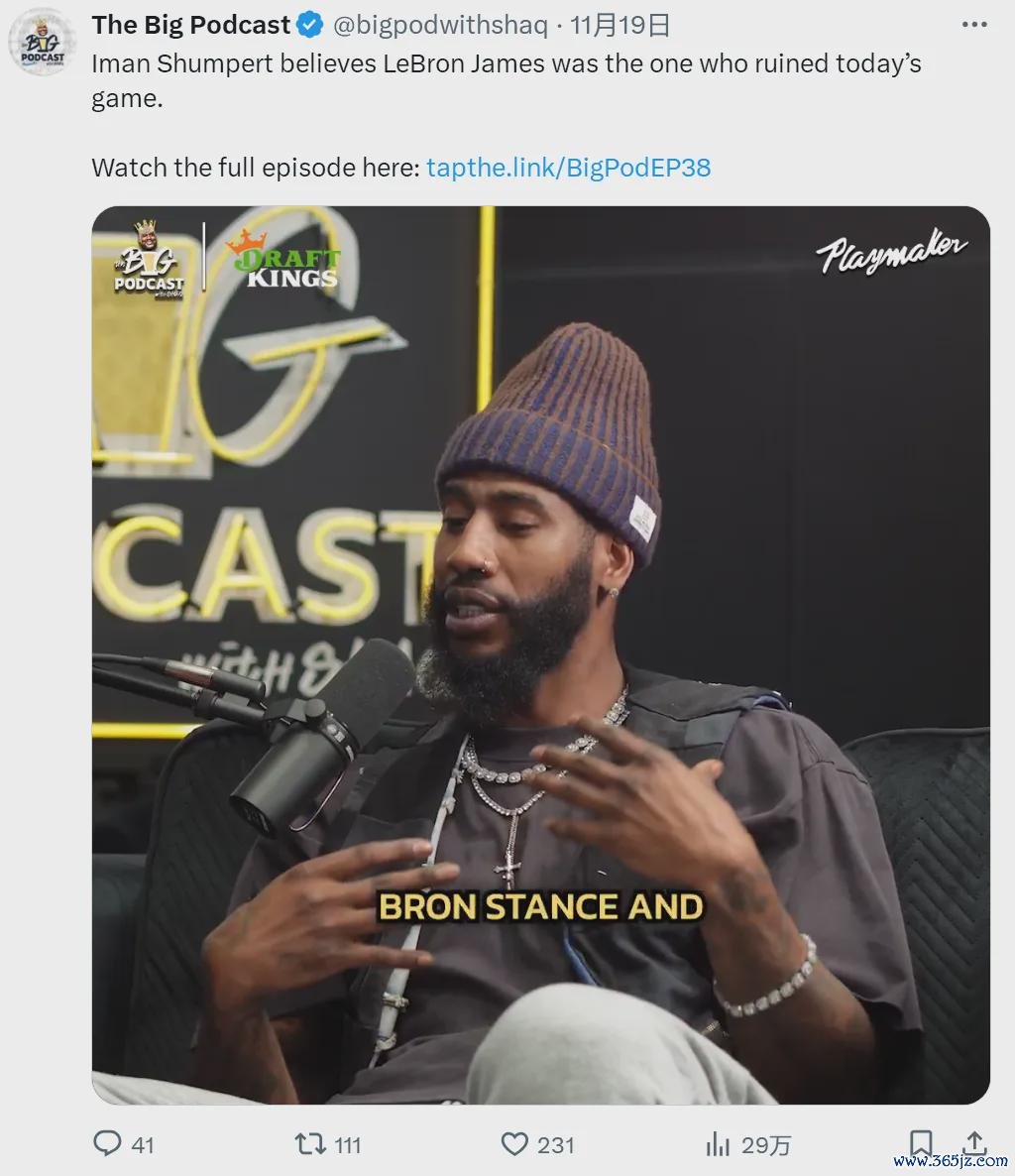Screen dimensions: 1015x1176
Task: Click the tweet text about LeBron James
Action: 506,80
